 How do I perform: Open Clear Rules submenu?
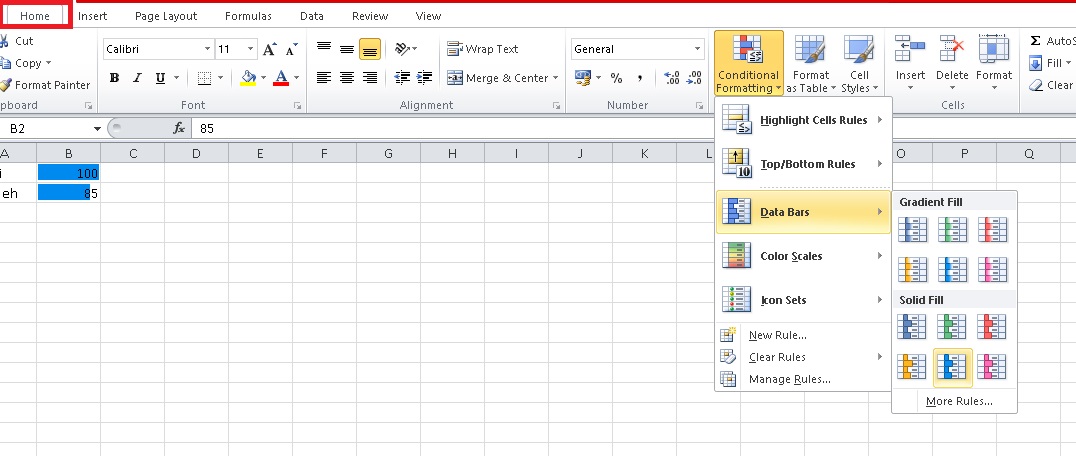(x=803, y=357)
